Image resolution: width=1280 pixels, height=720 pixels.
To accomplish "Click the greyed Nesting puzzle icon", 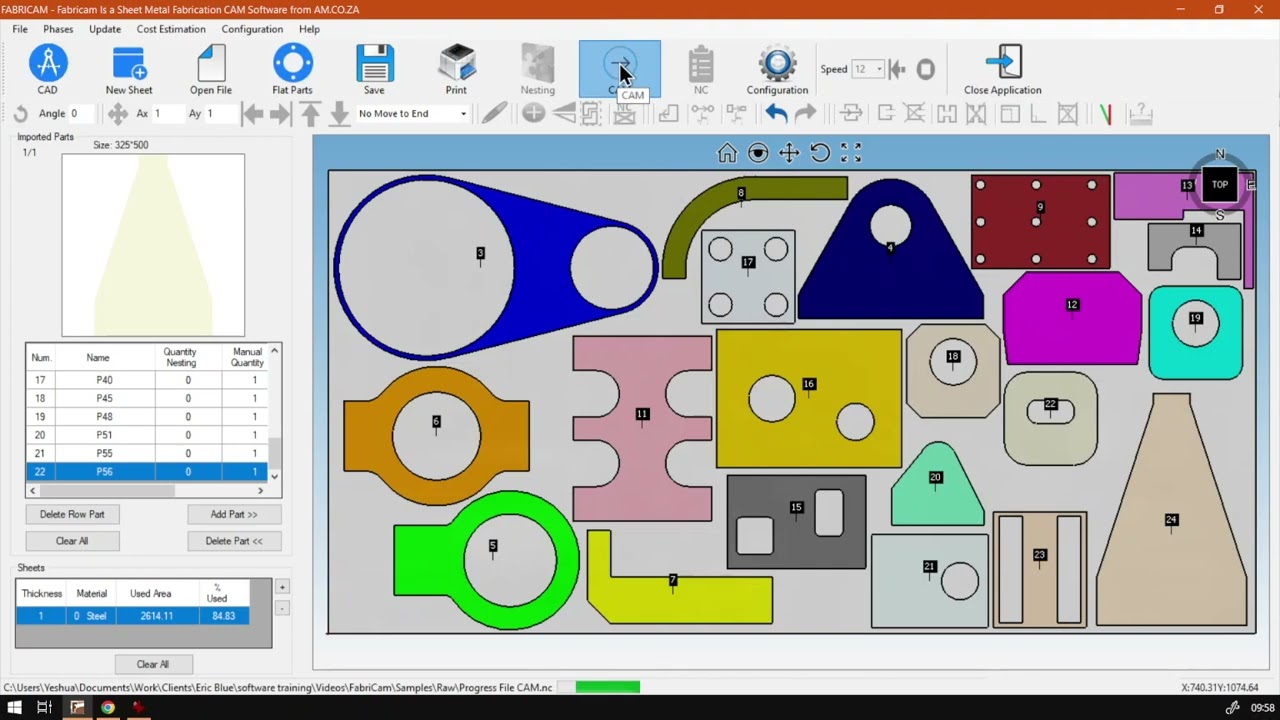I will pyautogui.click(x=537, y=70).
